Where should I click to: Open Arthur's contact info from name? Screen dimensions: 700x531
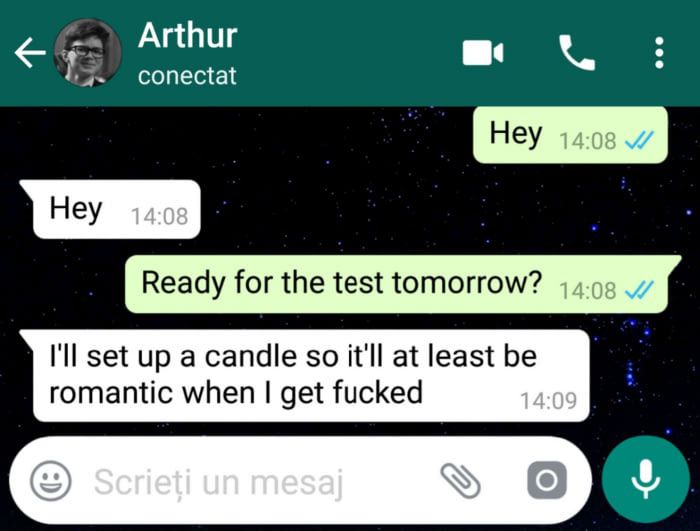point(188,36)
